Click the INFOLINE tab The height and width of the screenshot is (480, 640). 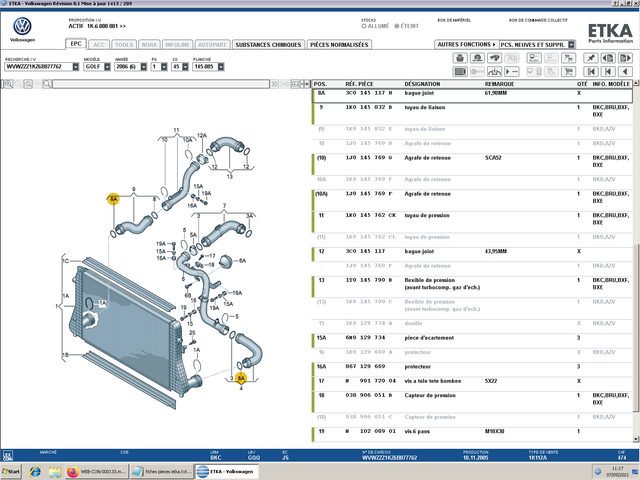coord(177,44)
